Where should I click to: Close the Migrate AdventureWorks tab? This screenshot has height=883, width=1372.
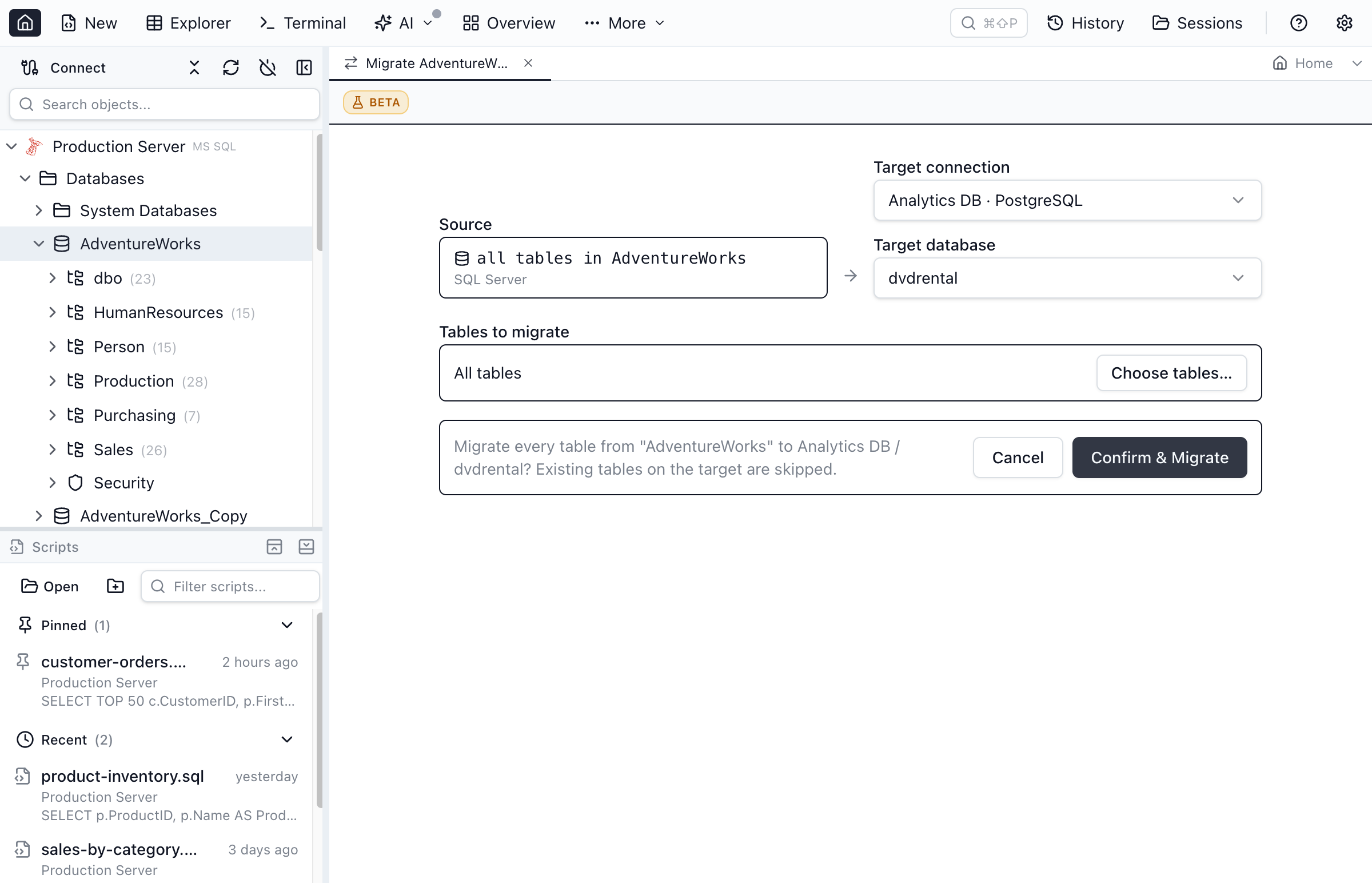[x=528, y=63]
